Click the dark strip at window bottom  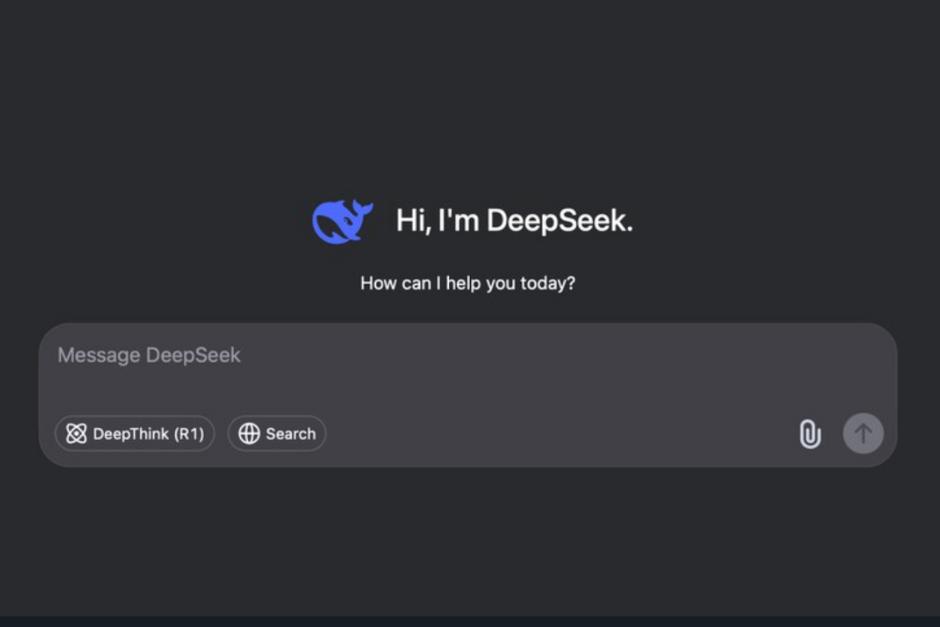470,621
